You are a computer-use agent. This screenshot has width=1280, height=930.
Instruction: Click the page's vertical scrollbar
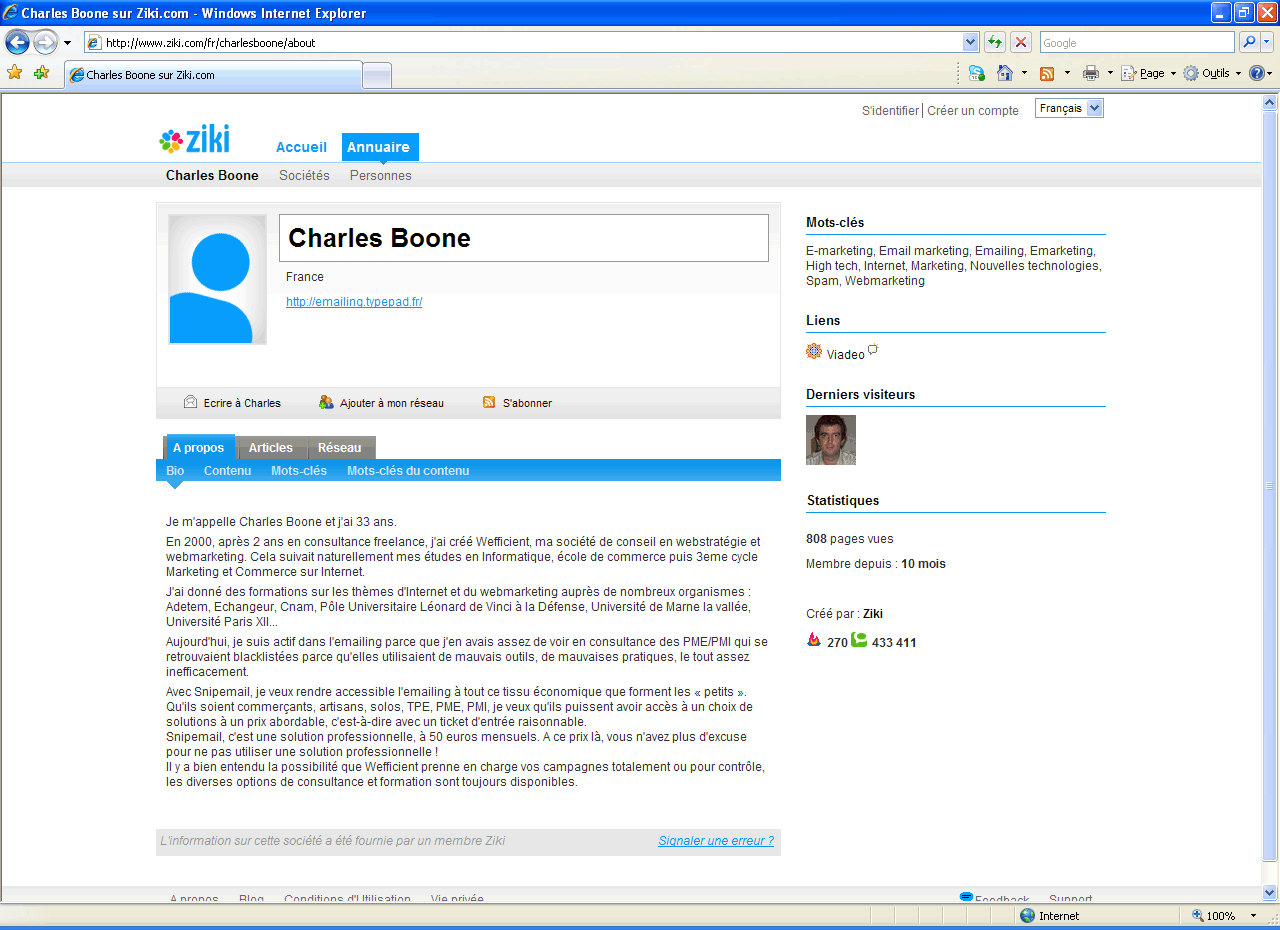1270,485
